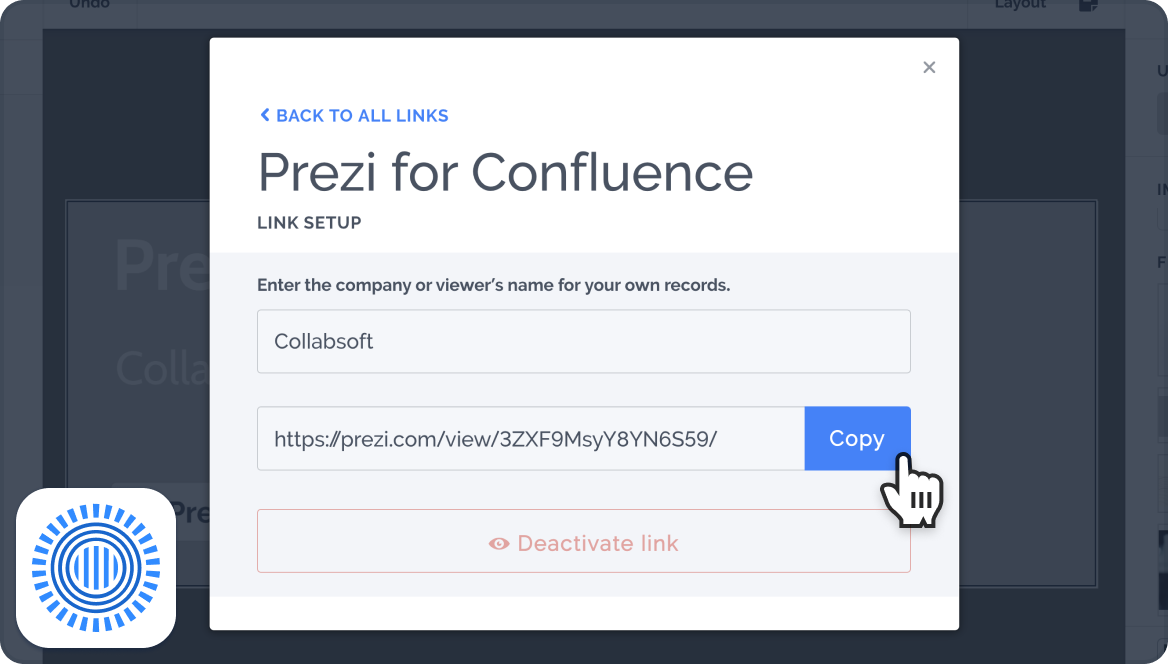
Task: Click the back chevron arrow icon
Action: click(264, 115)
